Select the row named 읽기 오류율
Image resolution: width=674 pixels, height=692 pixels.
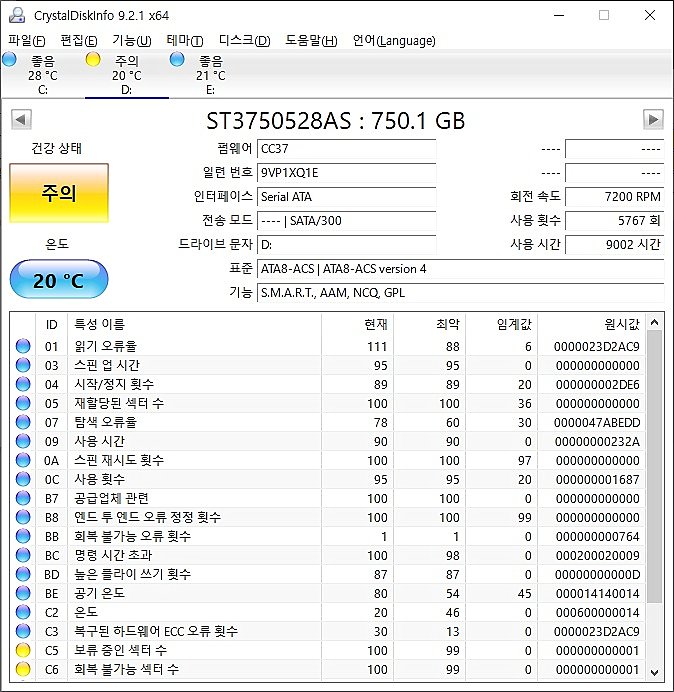(328, 346)
